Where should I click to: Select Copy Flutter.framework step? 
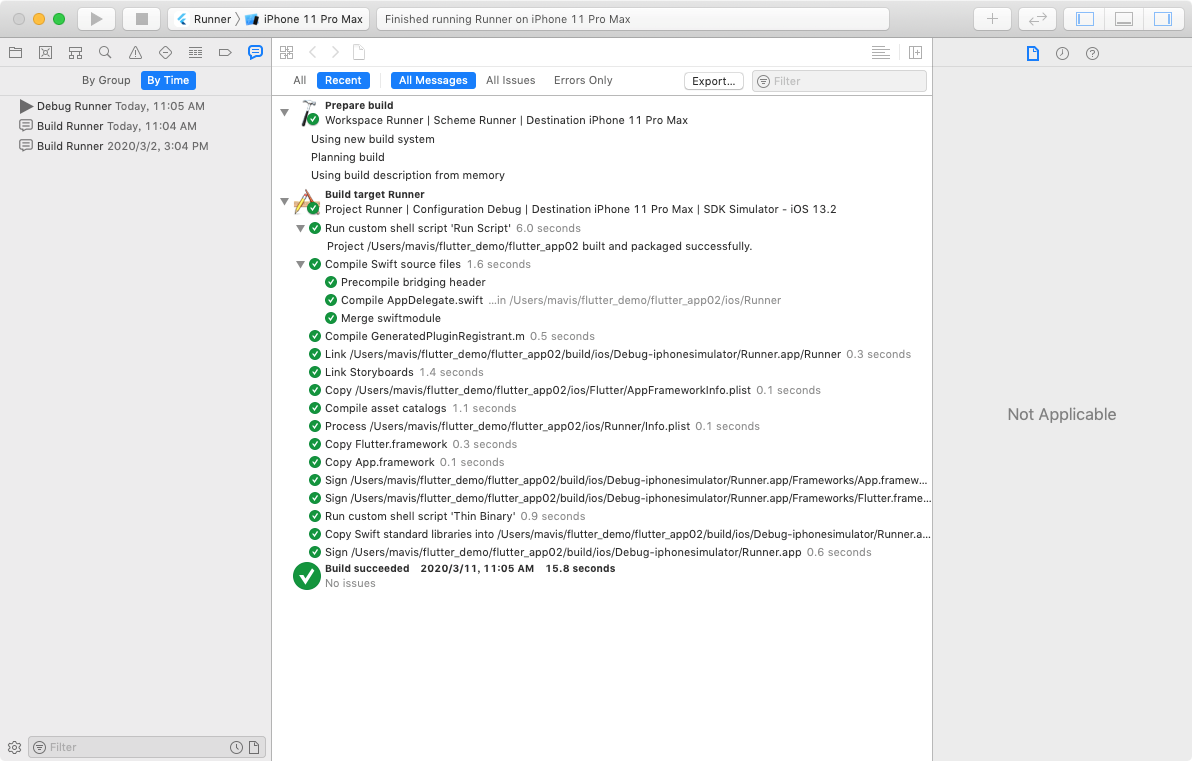point(602,445)
